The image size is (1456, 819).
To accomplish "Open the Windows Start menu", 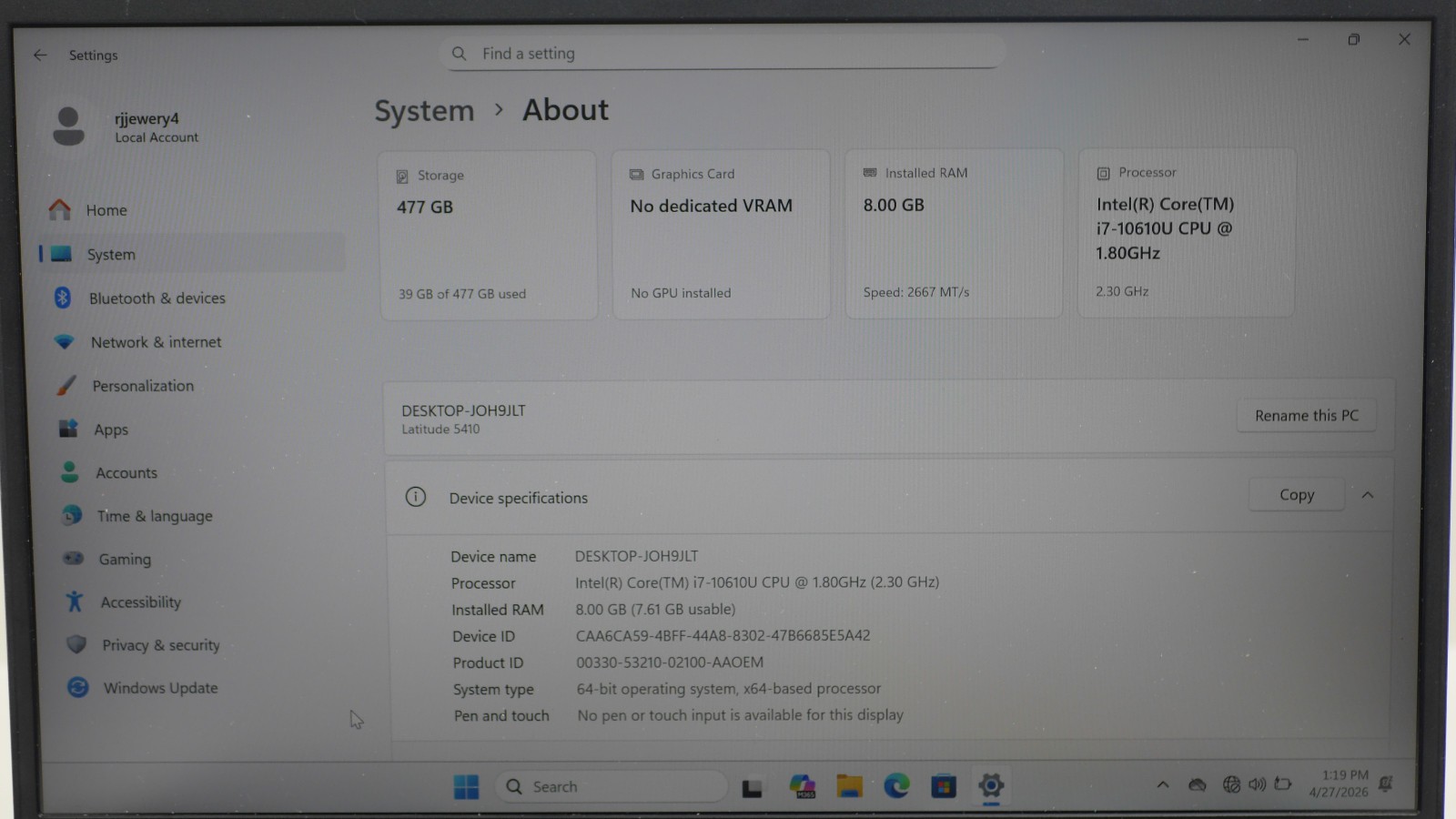I will pyautogui.click(x=466, y=786).
